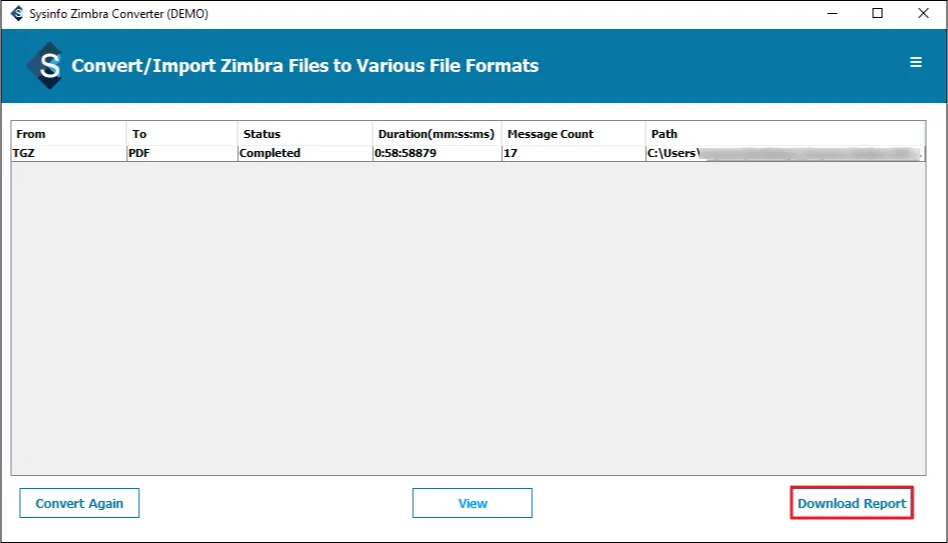Minimize the Sysinfo Zimbra Converter window

click(831, 14)
